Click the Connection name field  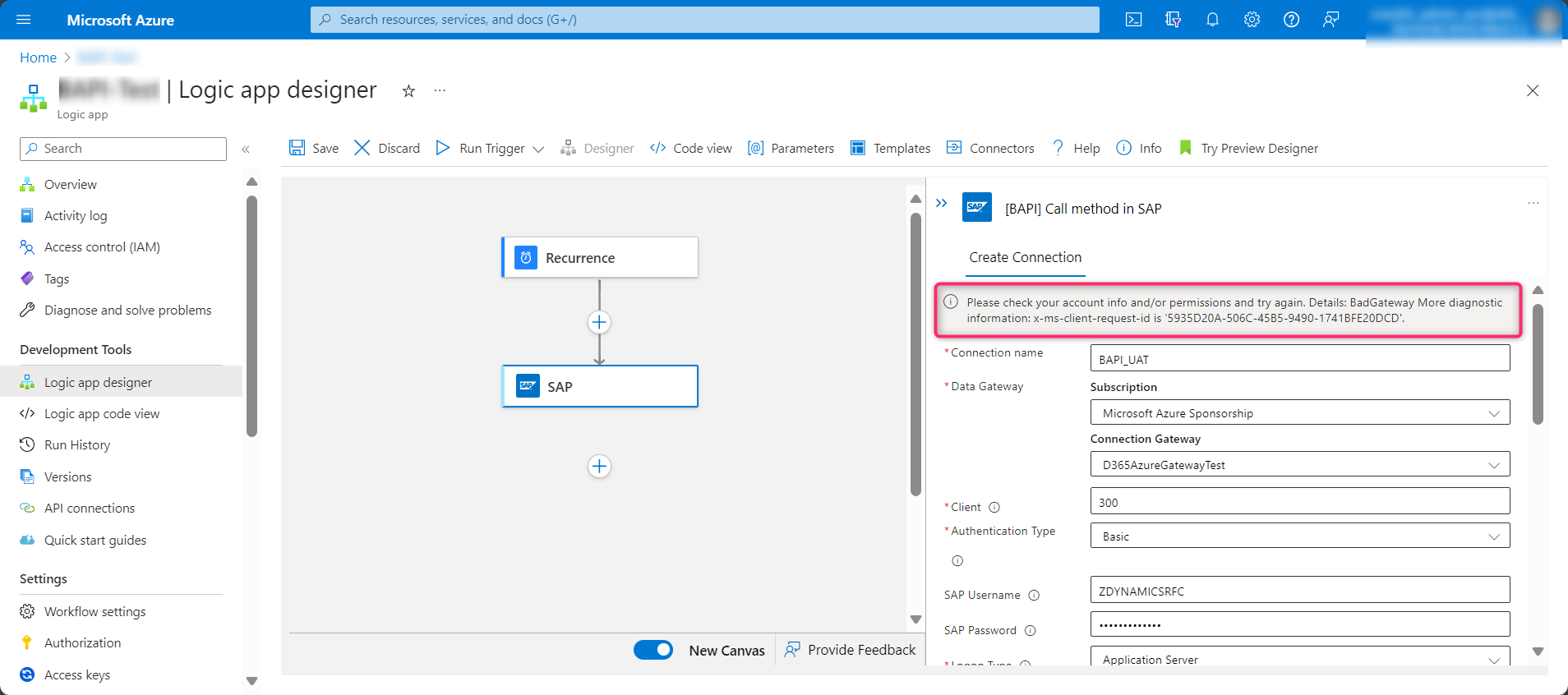click(x=1300, y=358)
